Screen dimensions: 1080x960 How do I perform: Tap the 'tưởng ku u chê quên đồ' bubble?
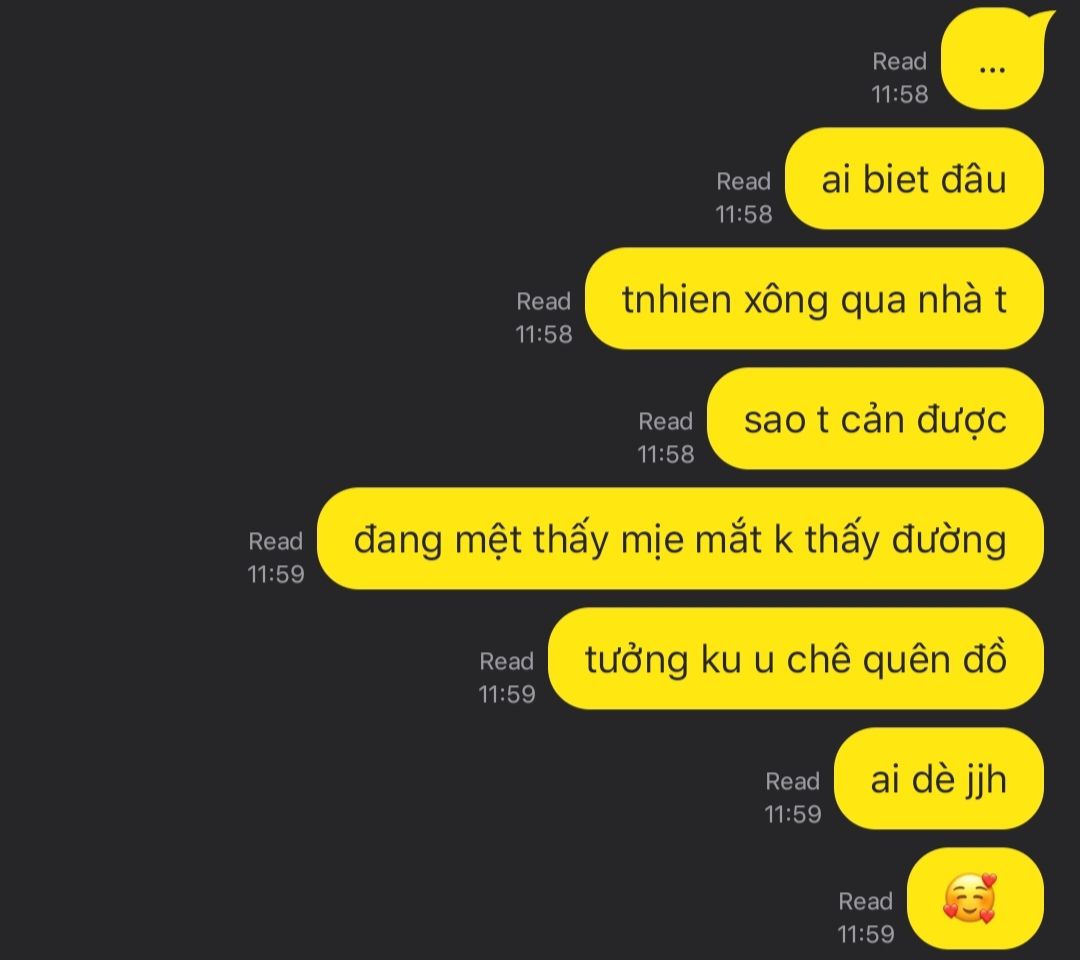coord(796,658)
